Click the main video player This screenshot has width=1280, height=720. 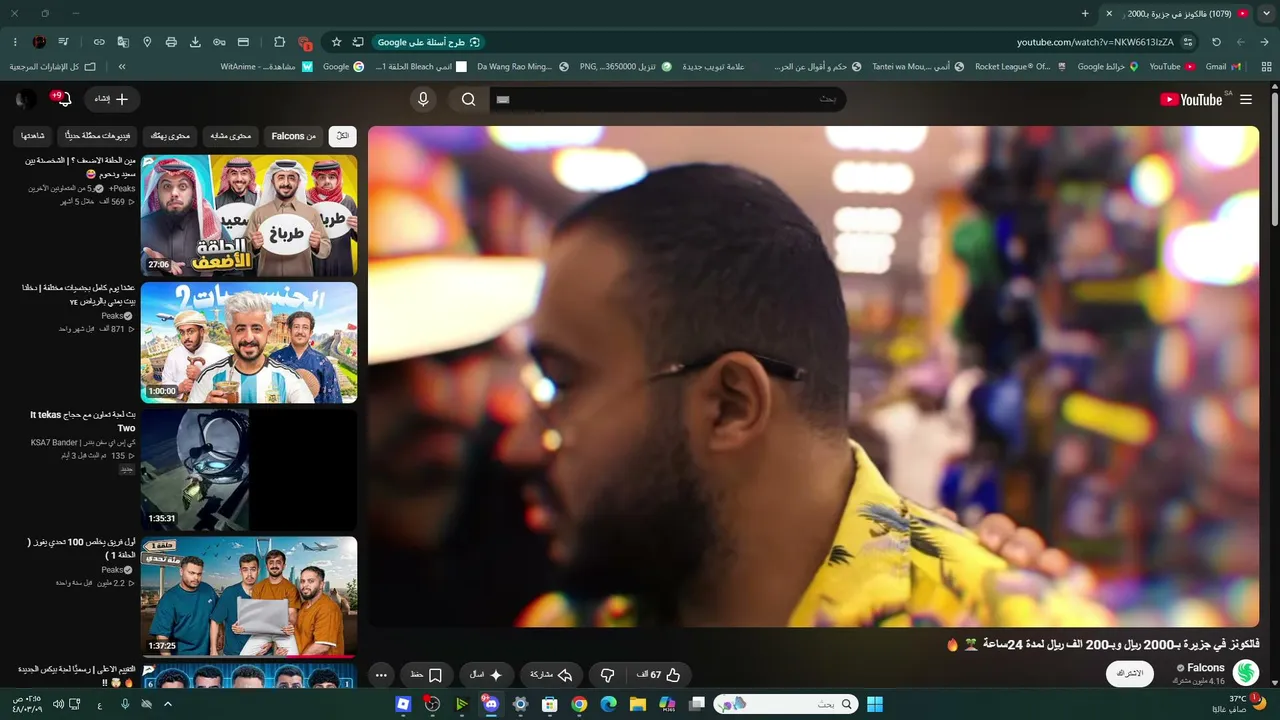pos(814,376)
